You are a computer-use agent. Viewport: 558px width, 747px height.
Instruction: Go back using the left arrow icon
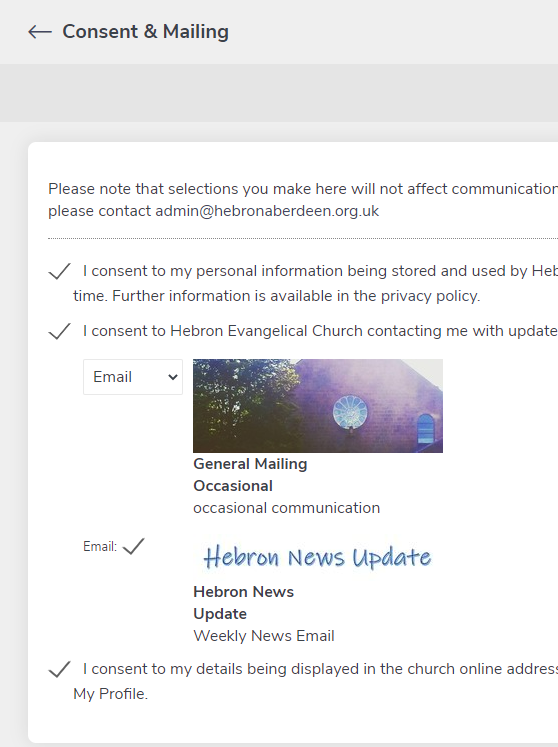click(40, 32)
